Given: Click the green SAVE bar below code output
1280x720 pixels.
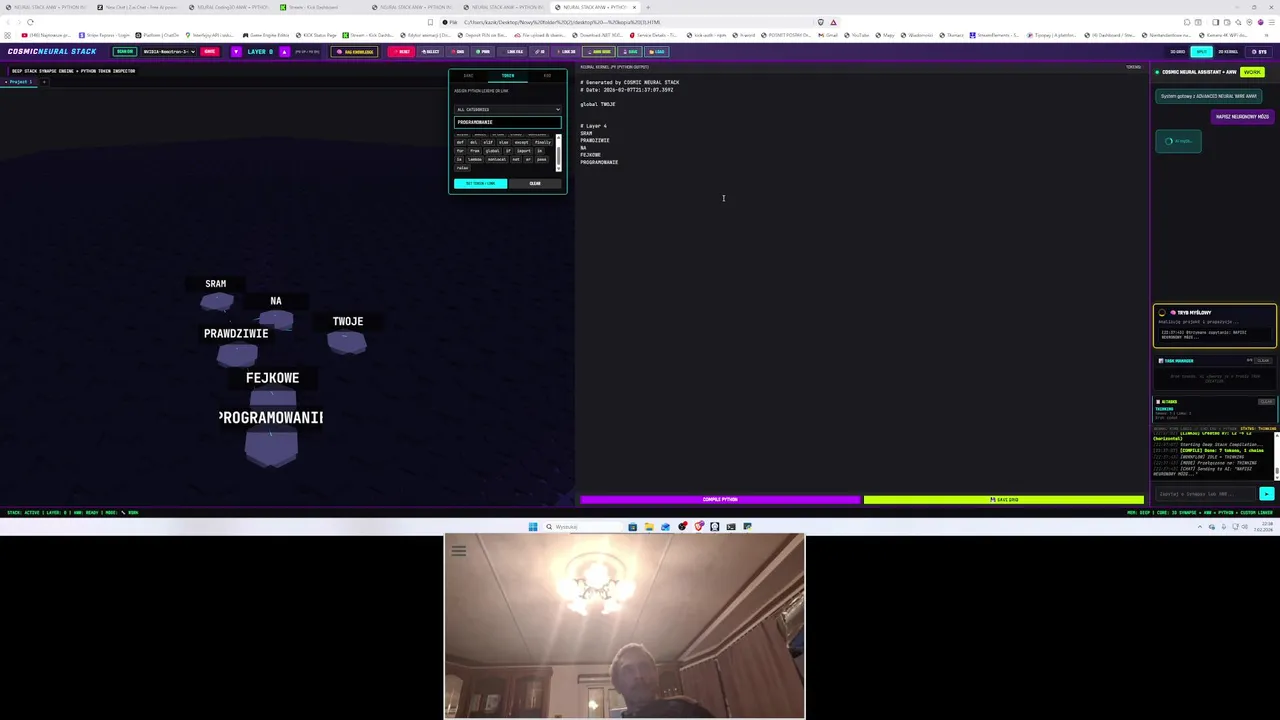Looking at the screenshot, I should (x=1003, y=499).
